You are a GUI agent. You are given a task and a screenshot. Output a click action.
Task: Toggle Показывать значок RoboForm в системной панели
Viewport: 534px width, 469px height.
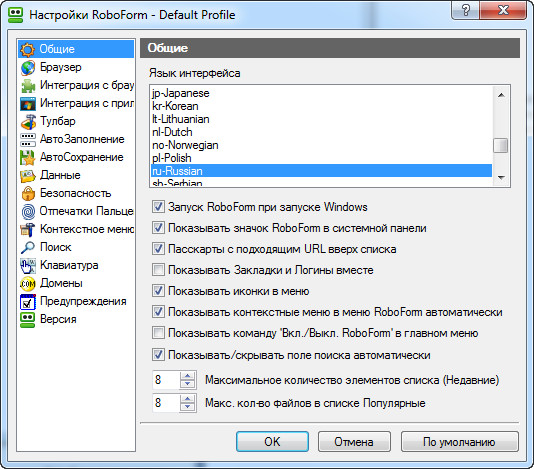[158, 228]
